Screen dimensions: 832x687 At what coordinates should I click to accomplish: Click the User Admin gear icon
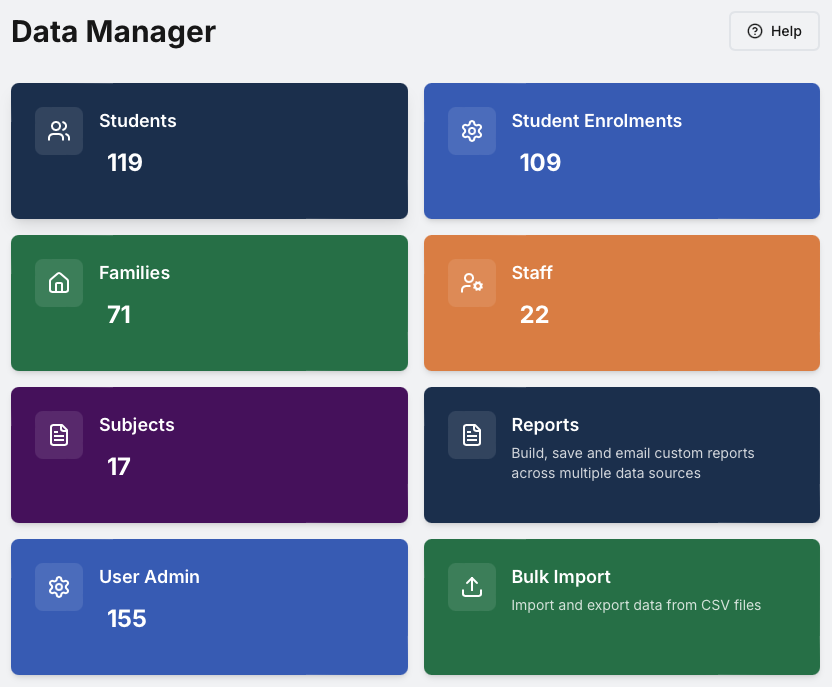pos(59,587)
